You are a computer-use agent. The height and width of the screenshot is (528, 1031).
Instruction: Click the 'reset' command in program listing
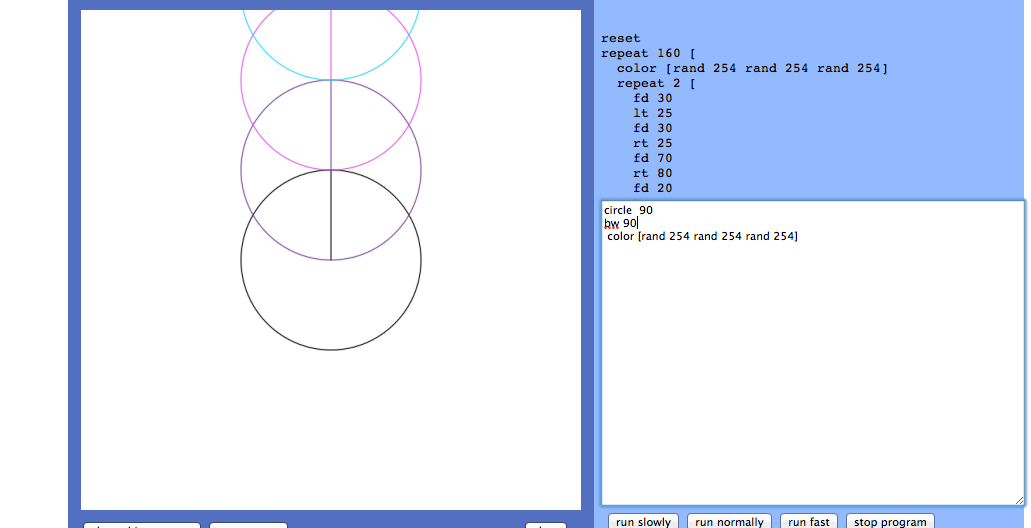pos(620,38)
